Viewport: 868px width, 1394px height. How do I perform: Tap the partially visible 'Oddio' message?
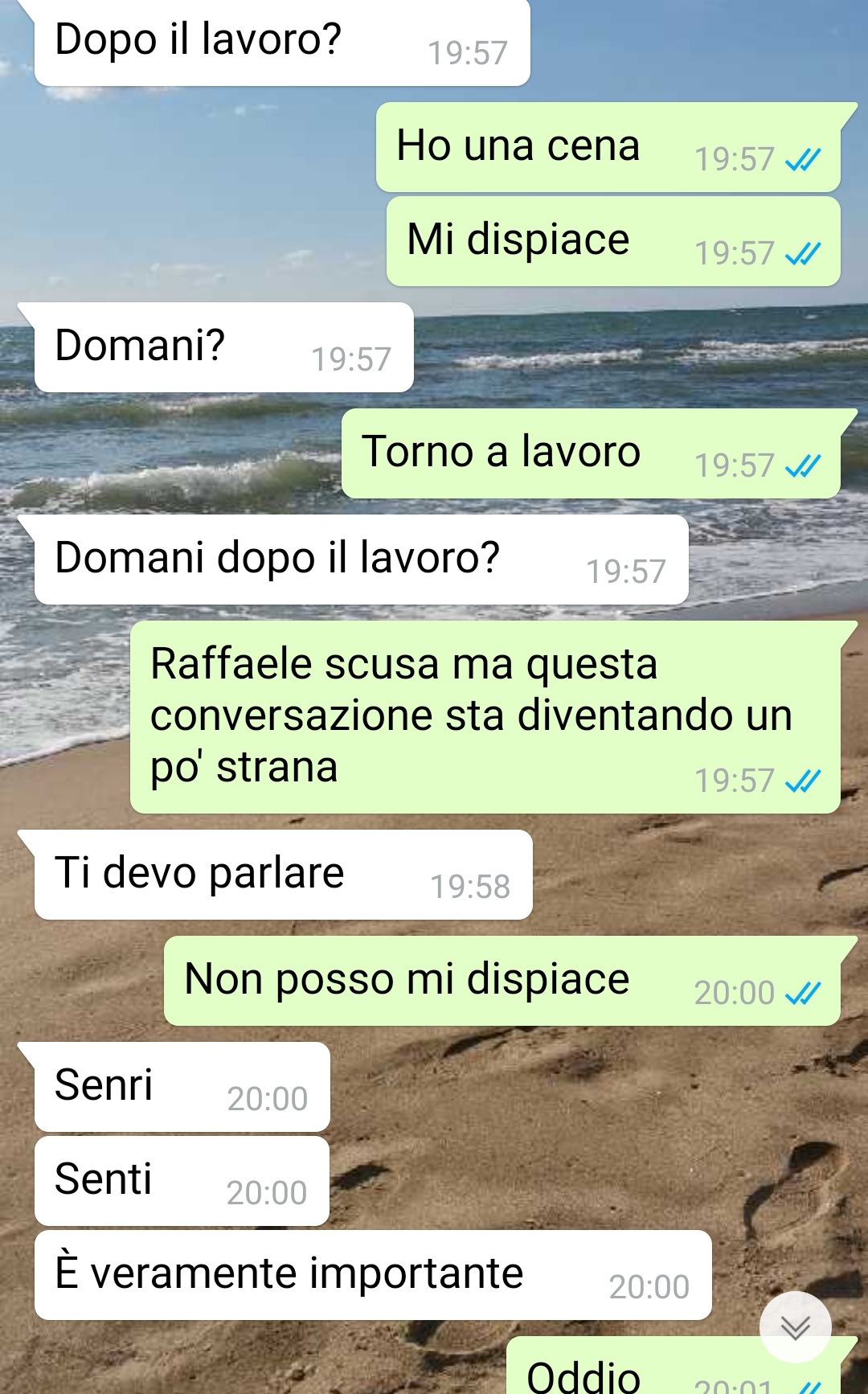(x=674, y=1367)
